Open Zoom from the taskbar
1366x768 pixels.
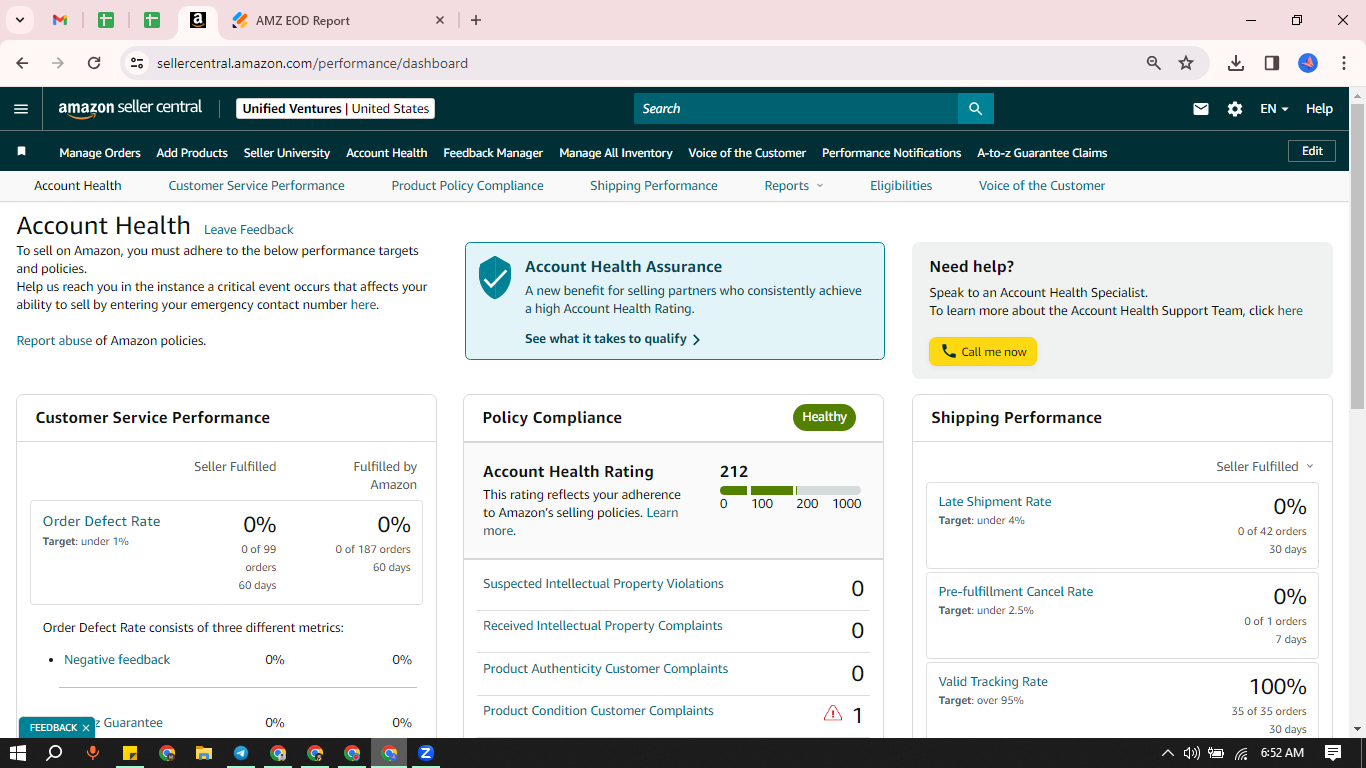tap(426, 753)
